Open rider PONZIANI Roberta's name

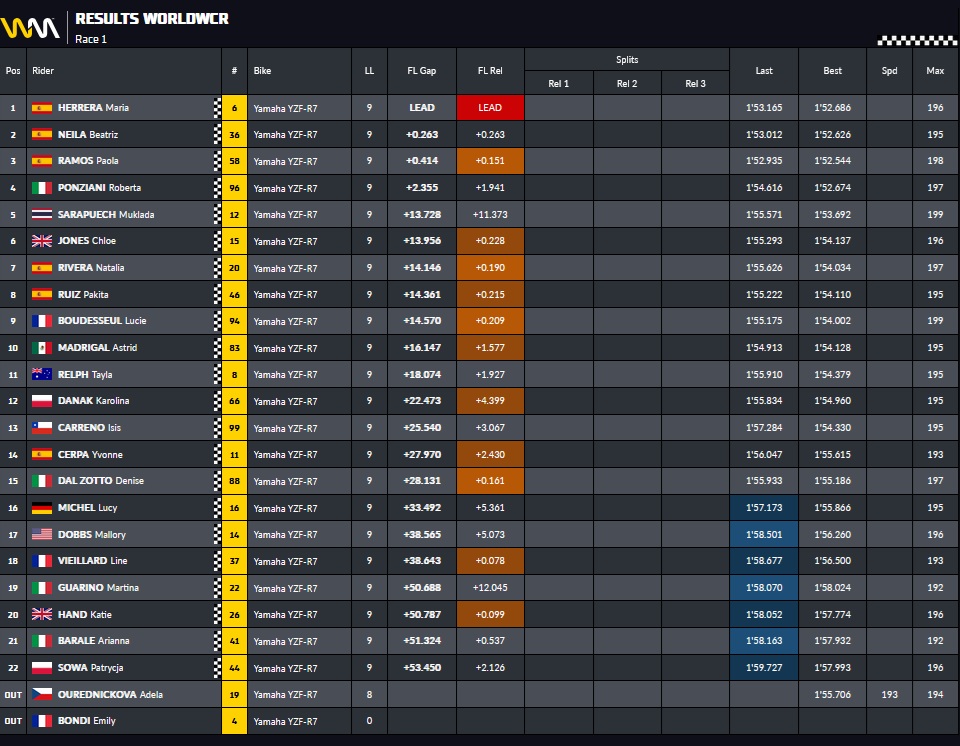point(99,188)
